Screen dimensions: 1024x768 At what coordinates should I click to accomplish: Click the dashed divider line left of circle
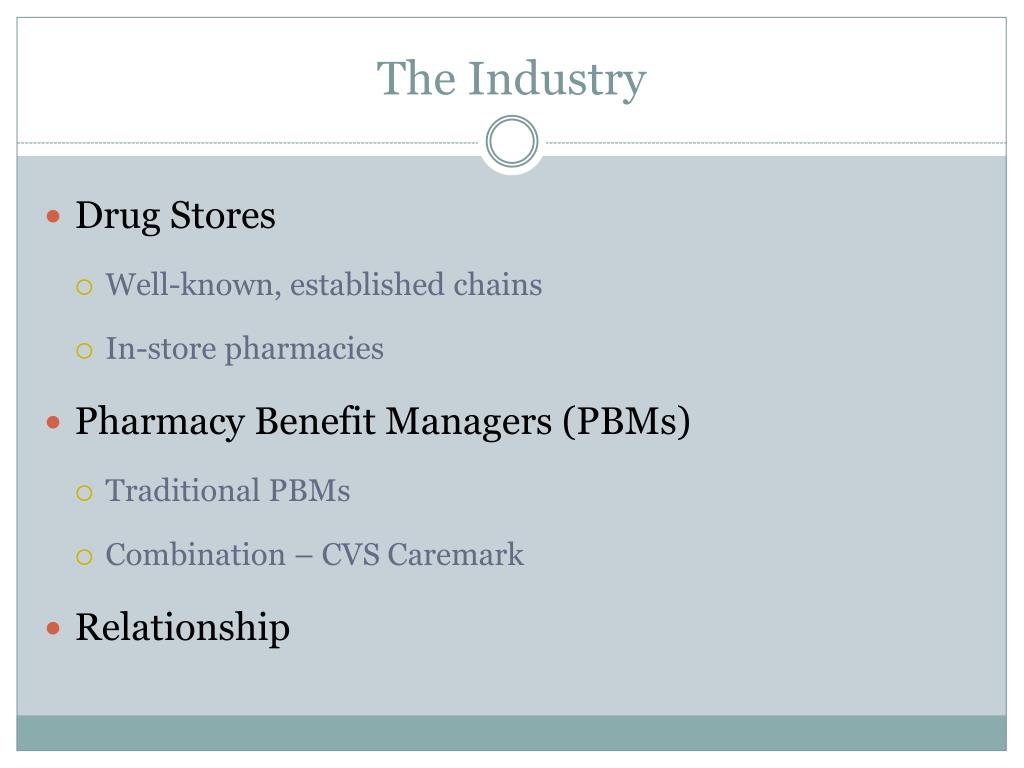point(248,142)
